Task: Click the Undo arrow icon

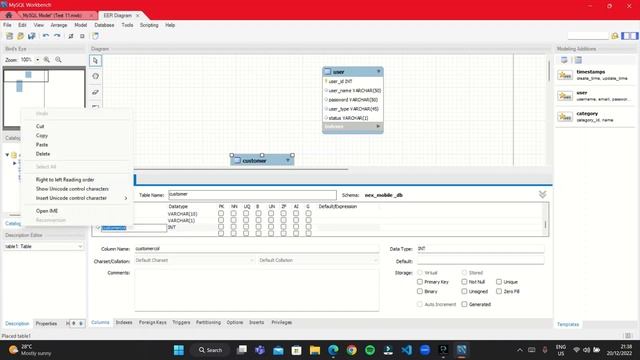Action: pos(46,36)
